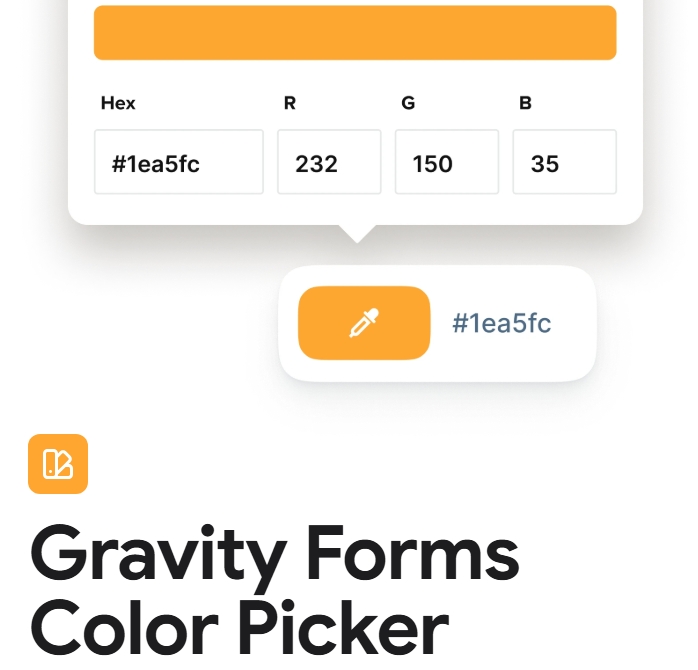Focus the Hex input showing #1ea5fc
The width and height of the screenshot is (698, 670).
(x=179, y=162)
